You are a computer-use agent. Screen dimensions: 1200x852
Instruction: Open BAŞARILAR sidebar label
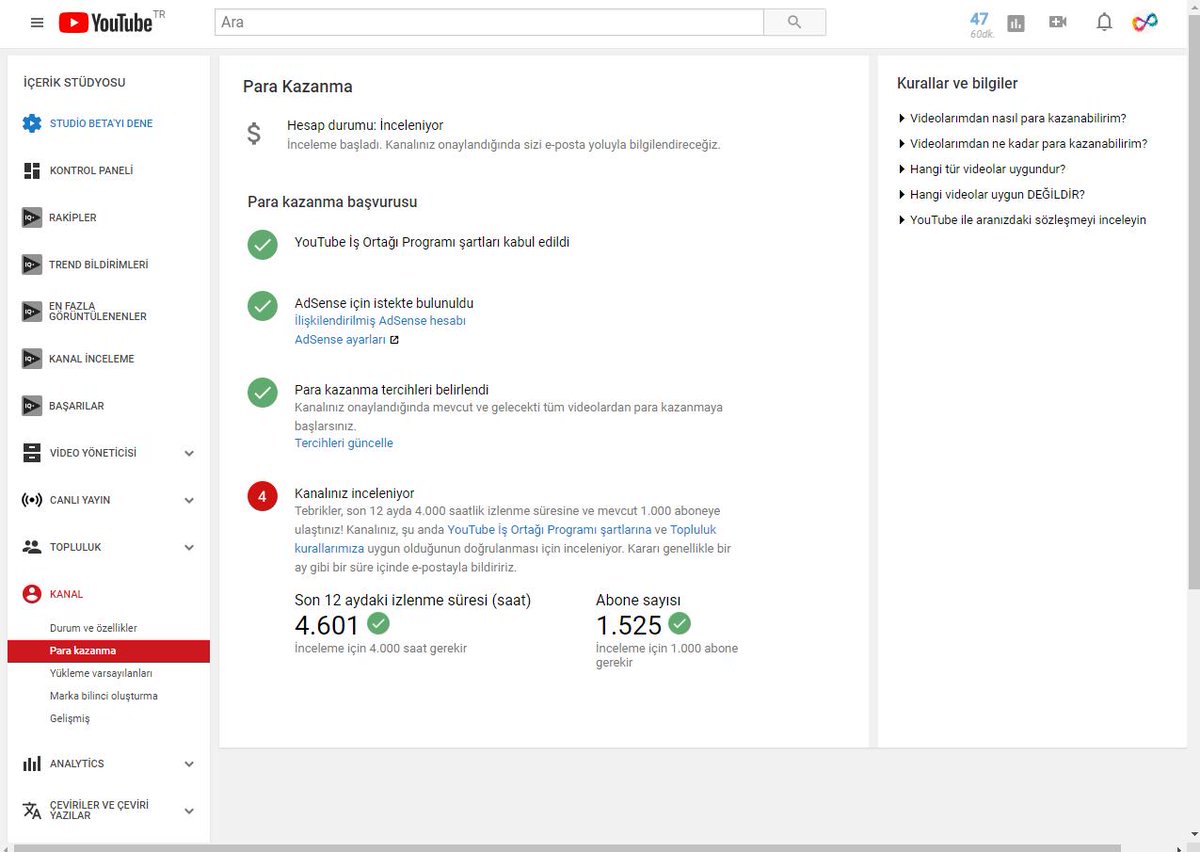[x=77, y=406]
